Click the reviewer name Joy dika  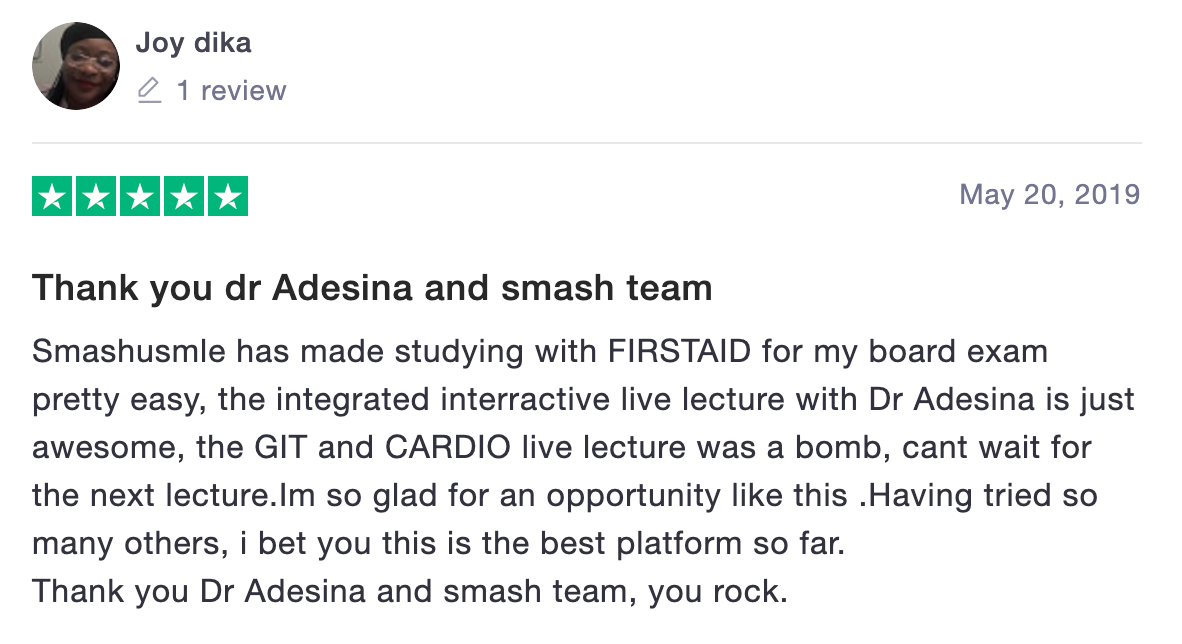tap(193, 43)
